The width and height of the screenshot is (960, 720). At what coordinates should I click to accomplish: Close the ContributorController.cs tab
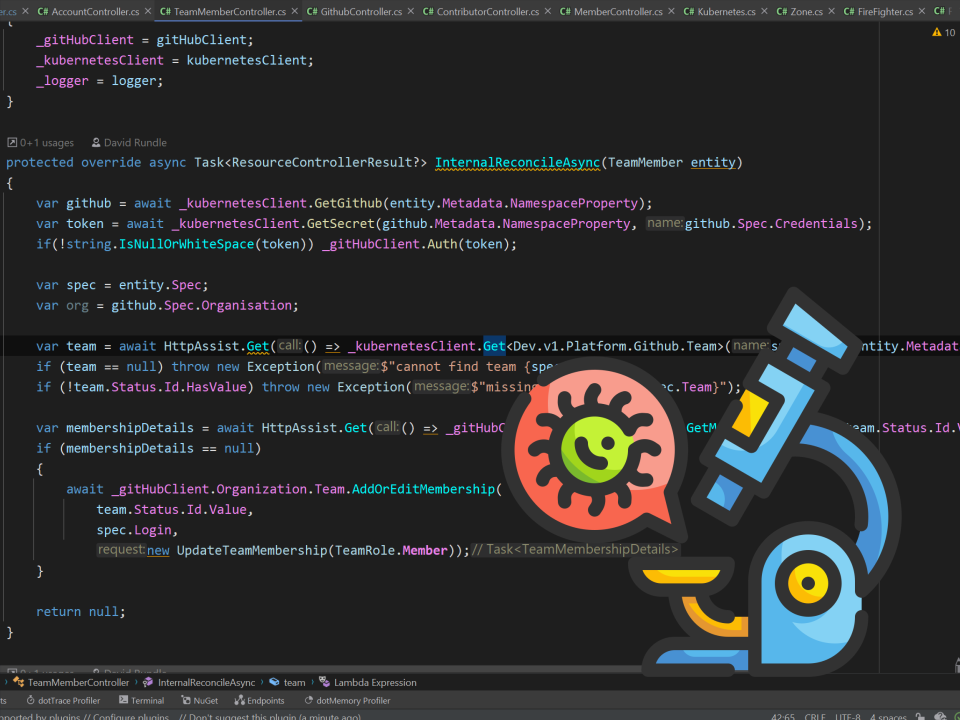(x=548, y=11)
